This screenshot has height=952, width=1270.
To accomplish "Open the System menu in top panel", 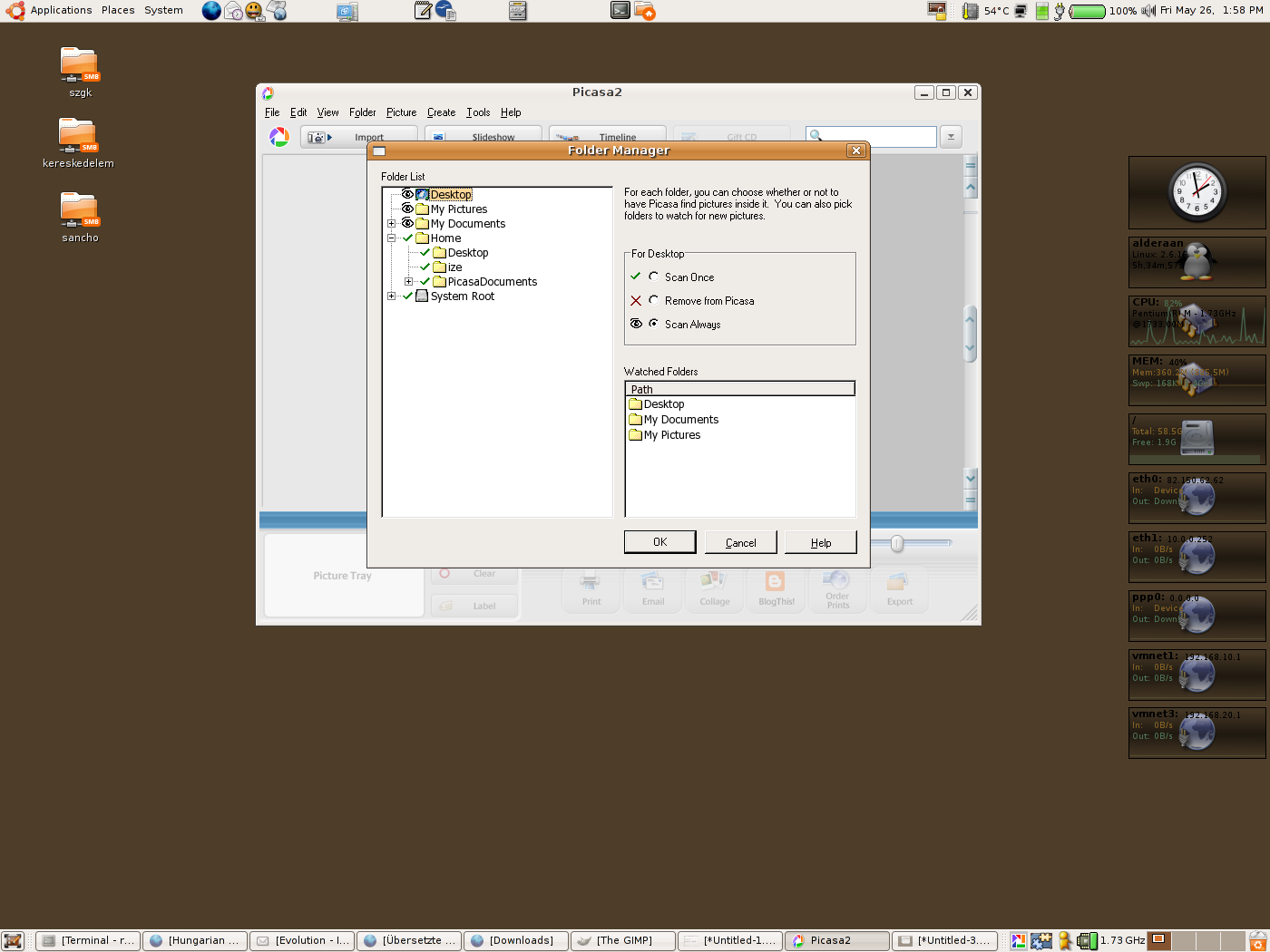I will pyautogui.click(x=163, y=11).
